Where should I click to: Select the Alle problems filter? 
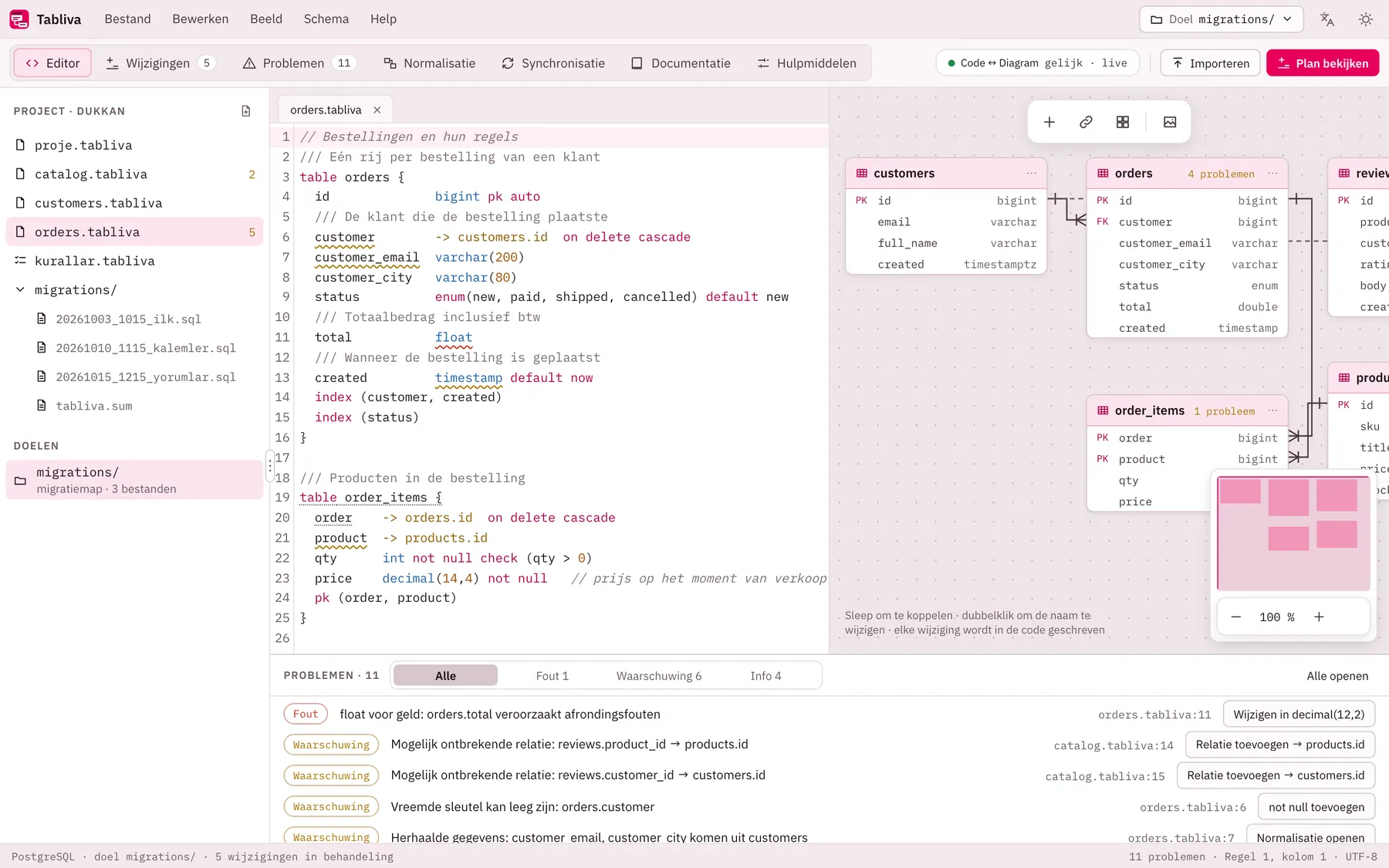[445, 676]
